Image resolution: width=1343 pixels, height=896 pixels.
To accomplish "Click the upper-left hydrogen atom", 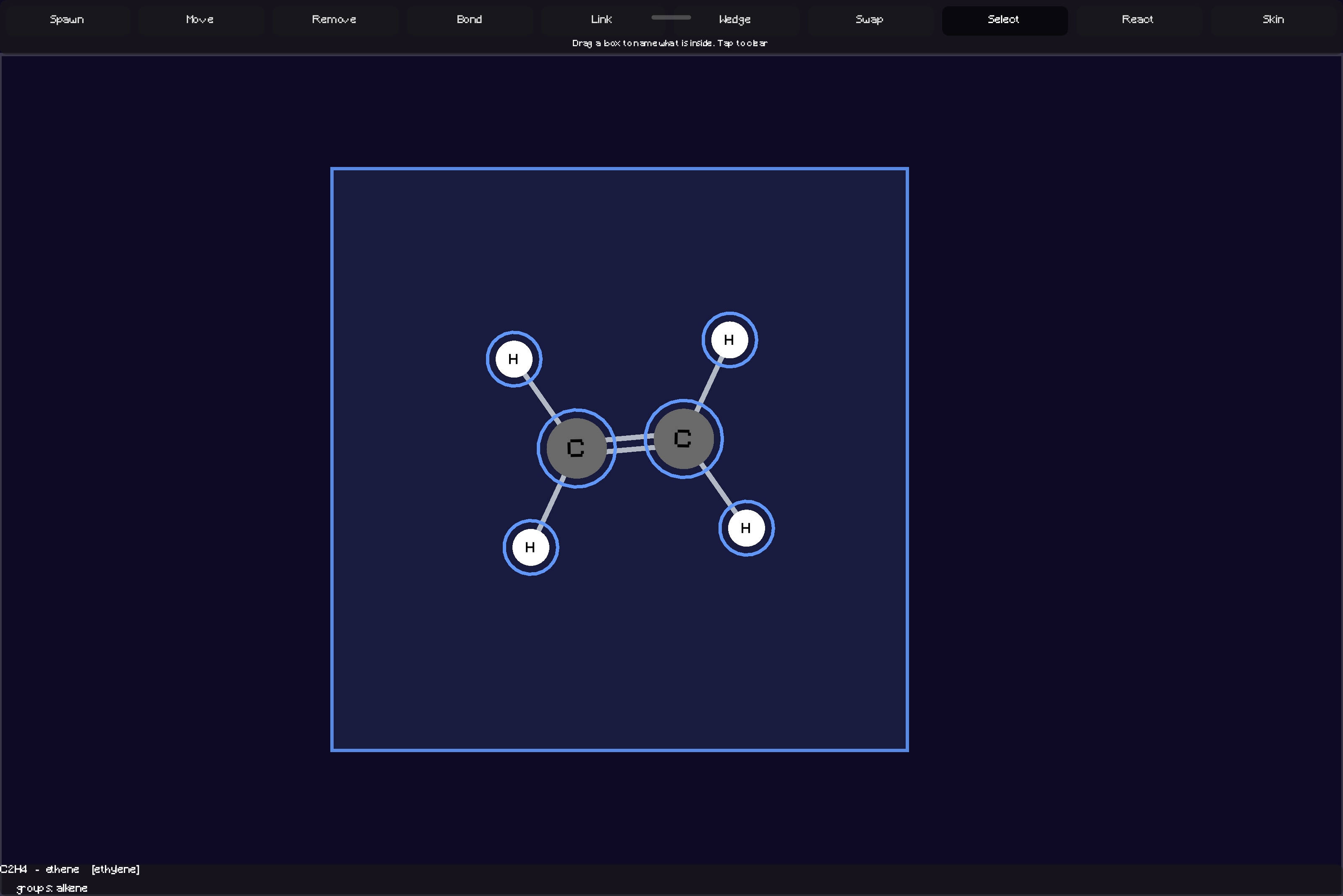I will (514, 359).
